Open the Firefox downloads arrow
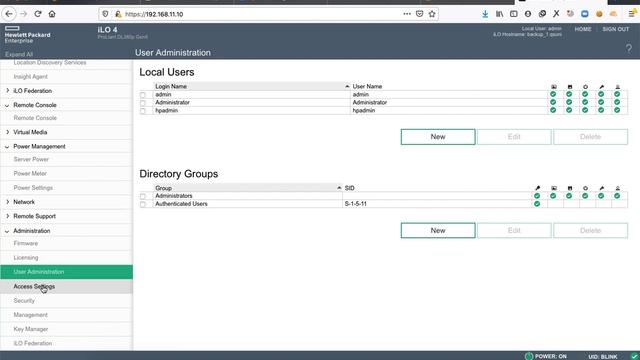 485,14
